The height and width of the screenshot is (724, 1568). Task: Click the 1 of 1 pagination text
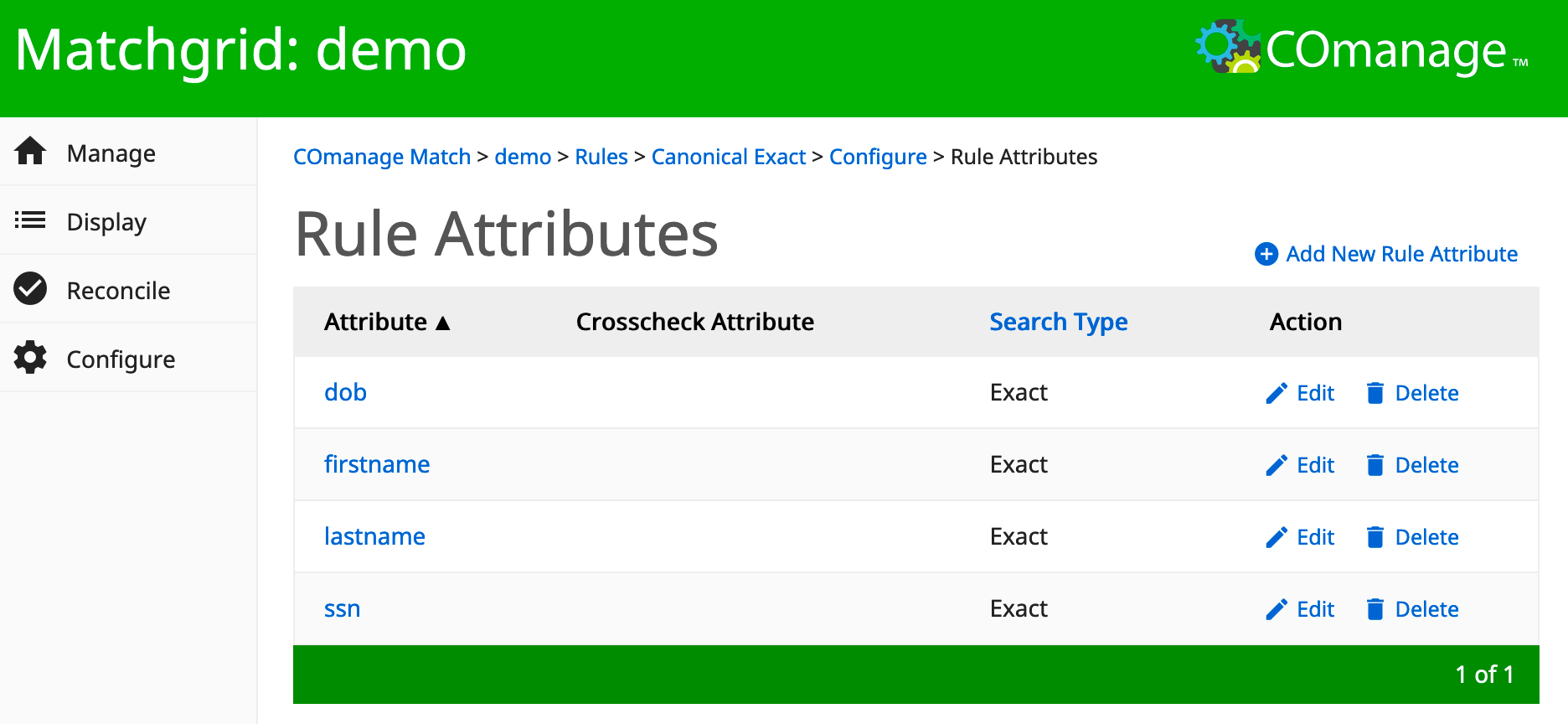(x=1484, y=675)
